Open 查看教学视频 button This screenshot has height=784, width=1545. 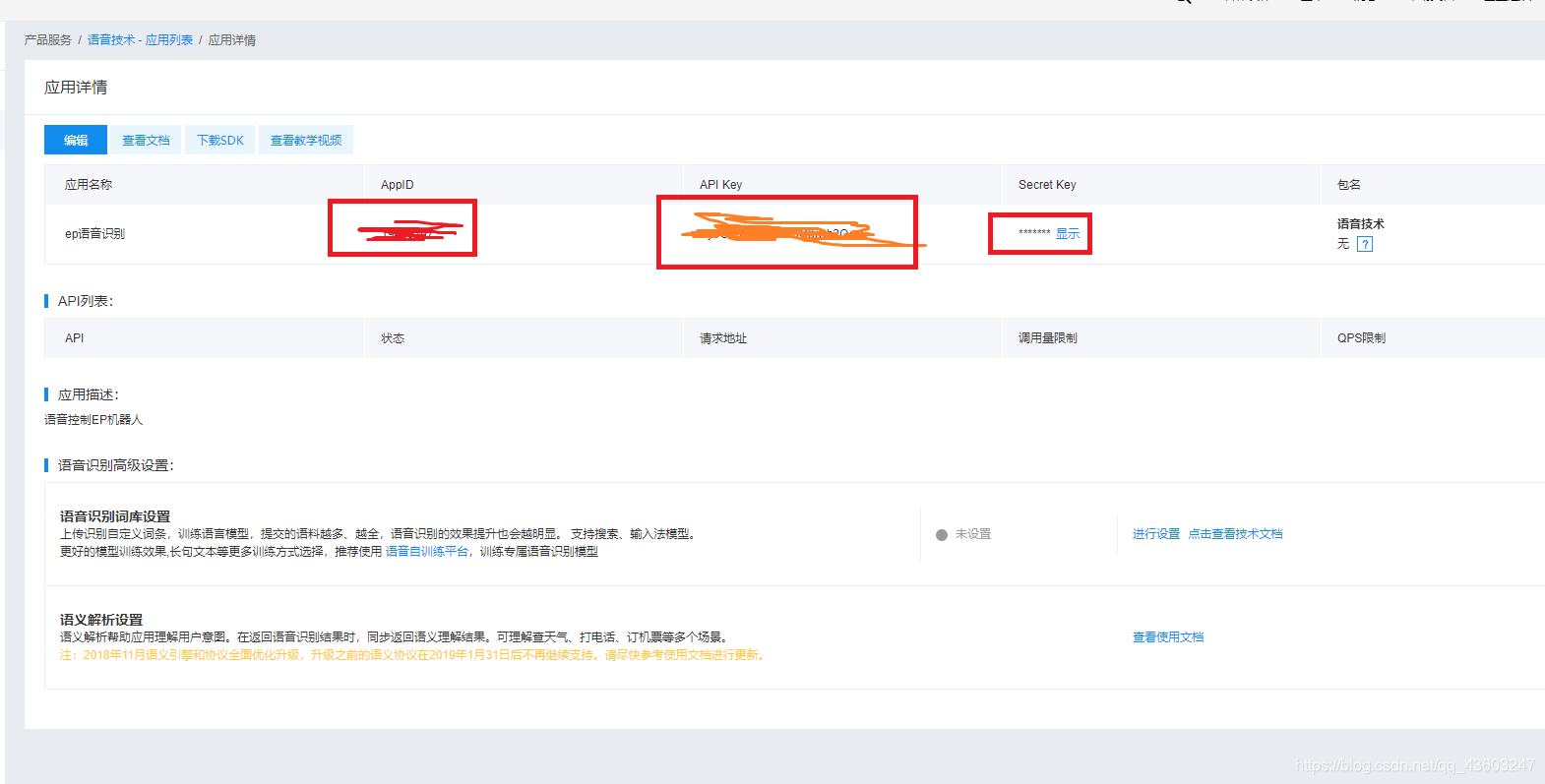click(306, 140)
